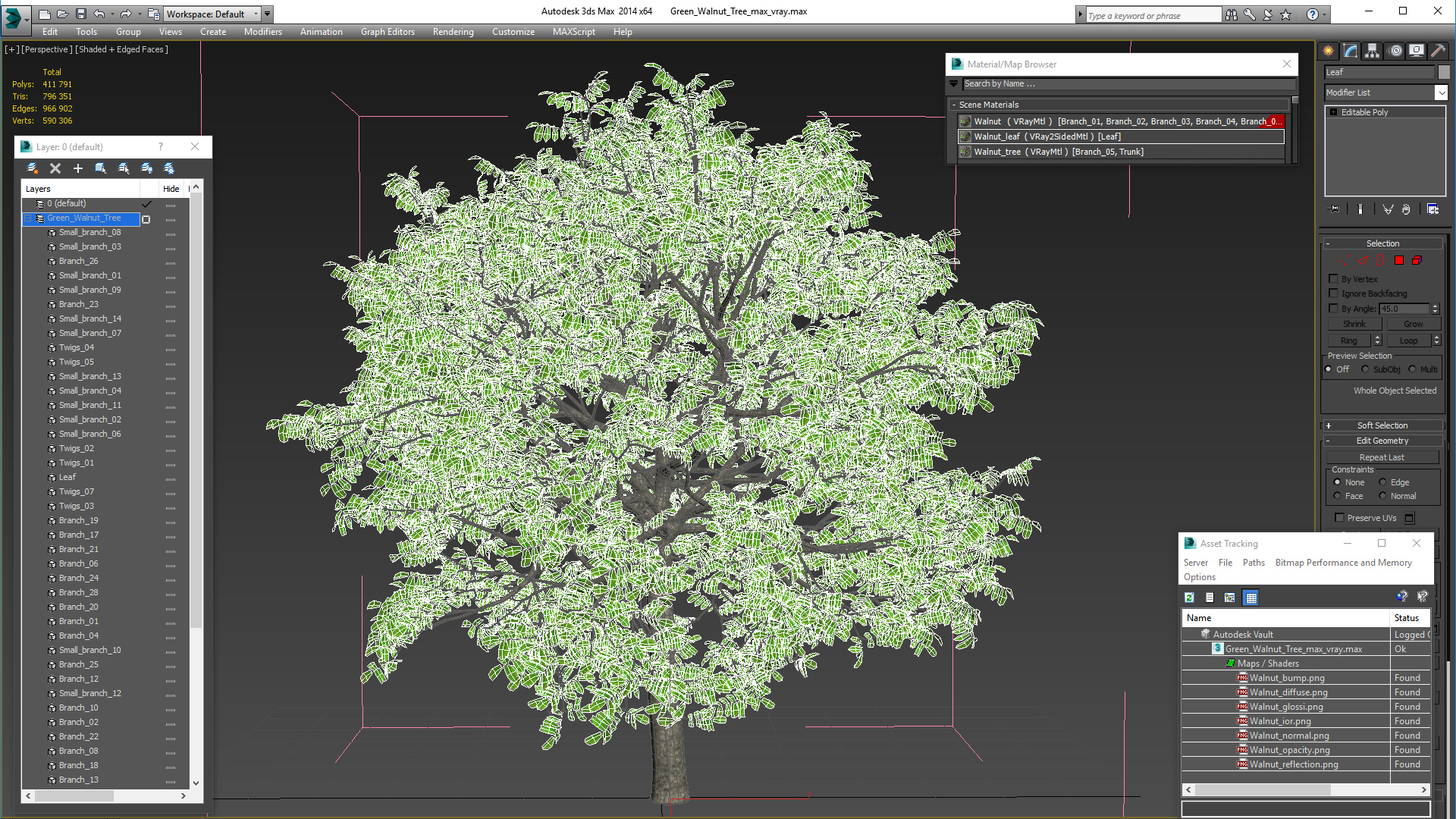Viewport: 1456px width, 819px height.
Task: Click the Configure Modifier Sets icon
Action: pos(1432,209)
